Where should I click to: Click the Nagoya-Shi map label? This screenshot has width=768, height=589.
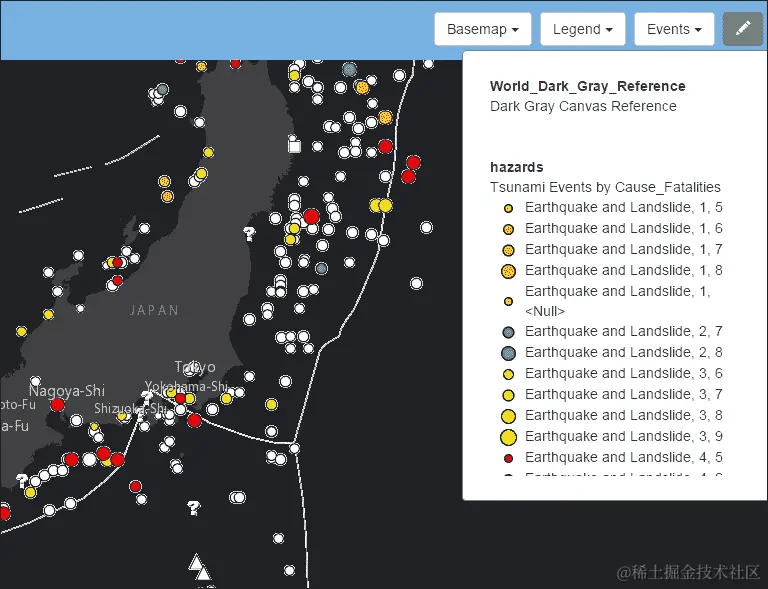(67, 391)
